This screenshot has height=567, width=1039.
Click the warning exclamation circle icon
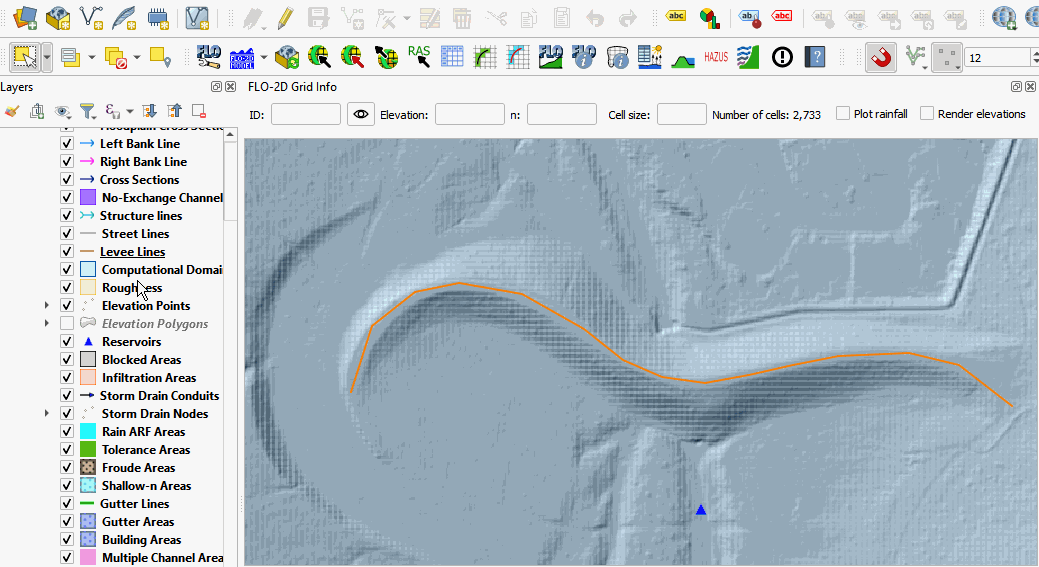pyautogui.click(x=782, y=57)
